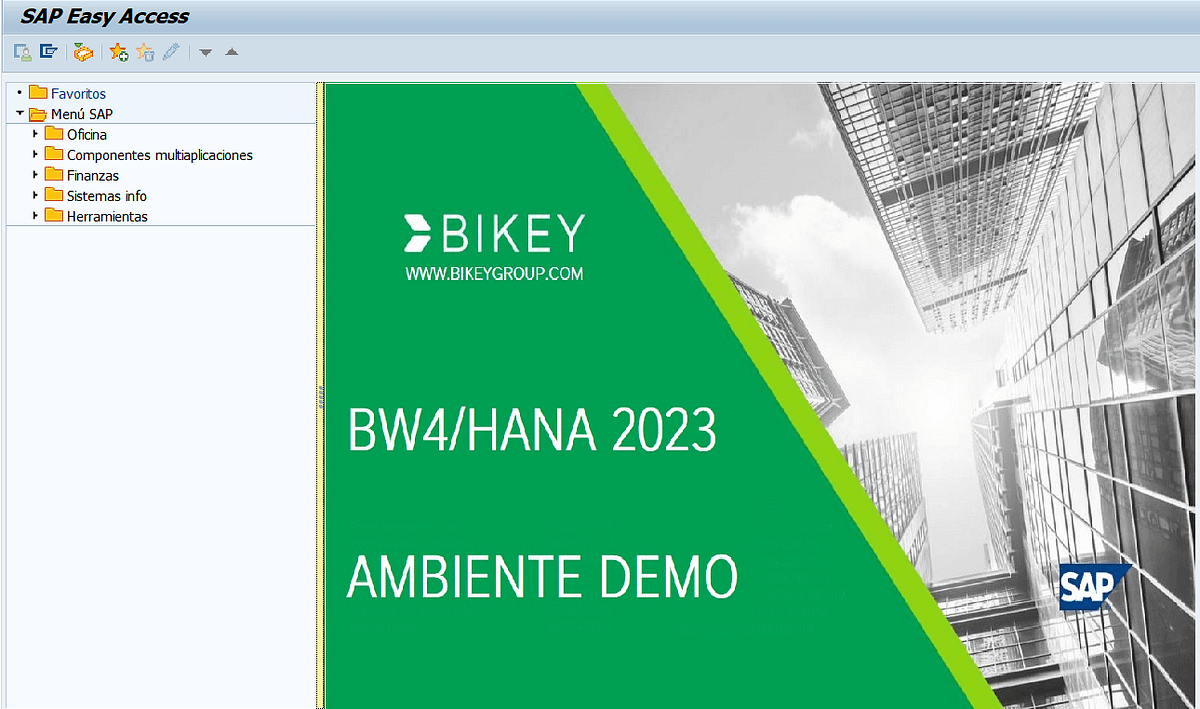Select the Finanzas label
The height and width of the screenshot is (709, 1200).
pos(93,176)
